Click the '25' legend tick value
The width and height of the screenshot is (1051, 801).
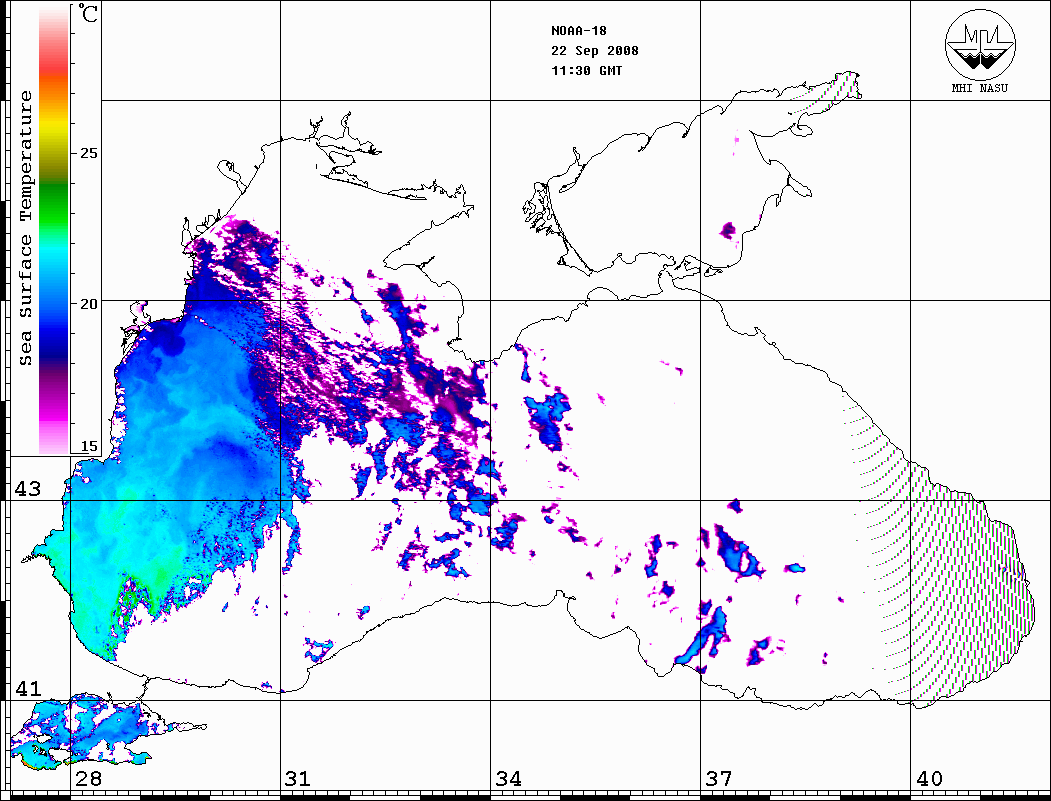pos(88,153)
